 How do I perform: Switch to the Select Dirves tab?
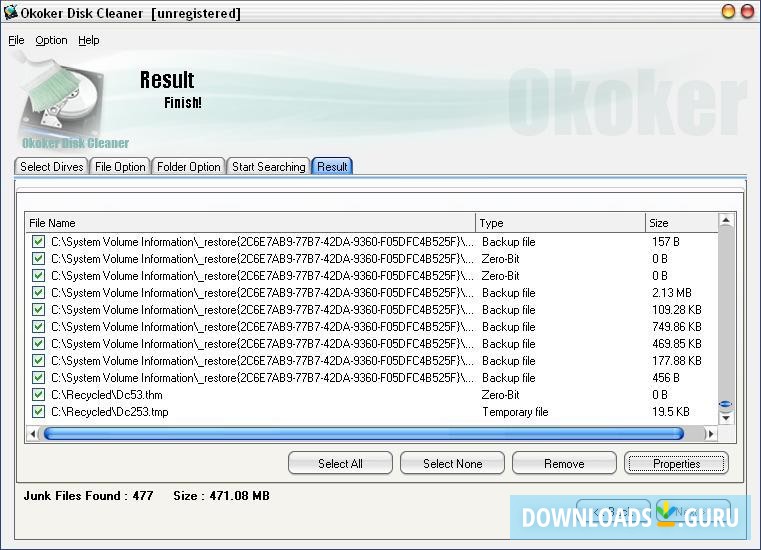coord(51,167)
